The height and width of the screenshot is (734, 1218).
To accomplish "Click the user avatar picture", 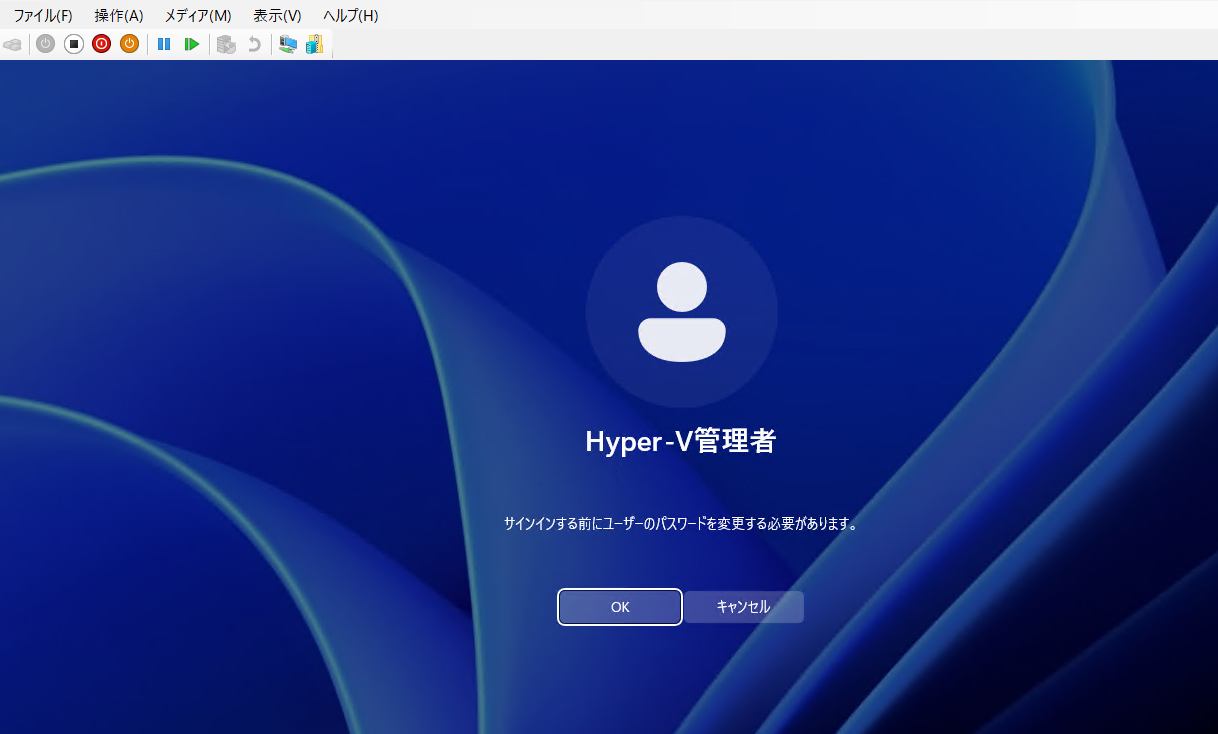I will [x=682, y=312].
